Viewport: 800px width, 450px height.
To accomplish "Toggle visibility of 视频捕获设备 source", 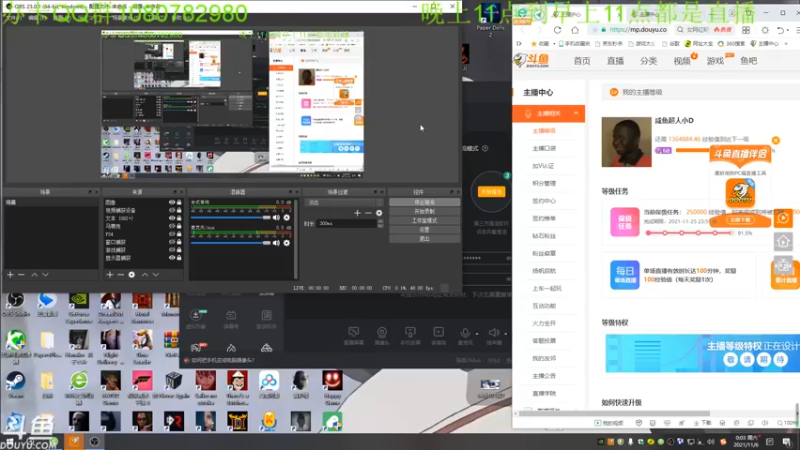I will 171,210.
